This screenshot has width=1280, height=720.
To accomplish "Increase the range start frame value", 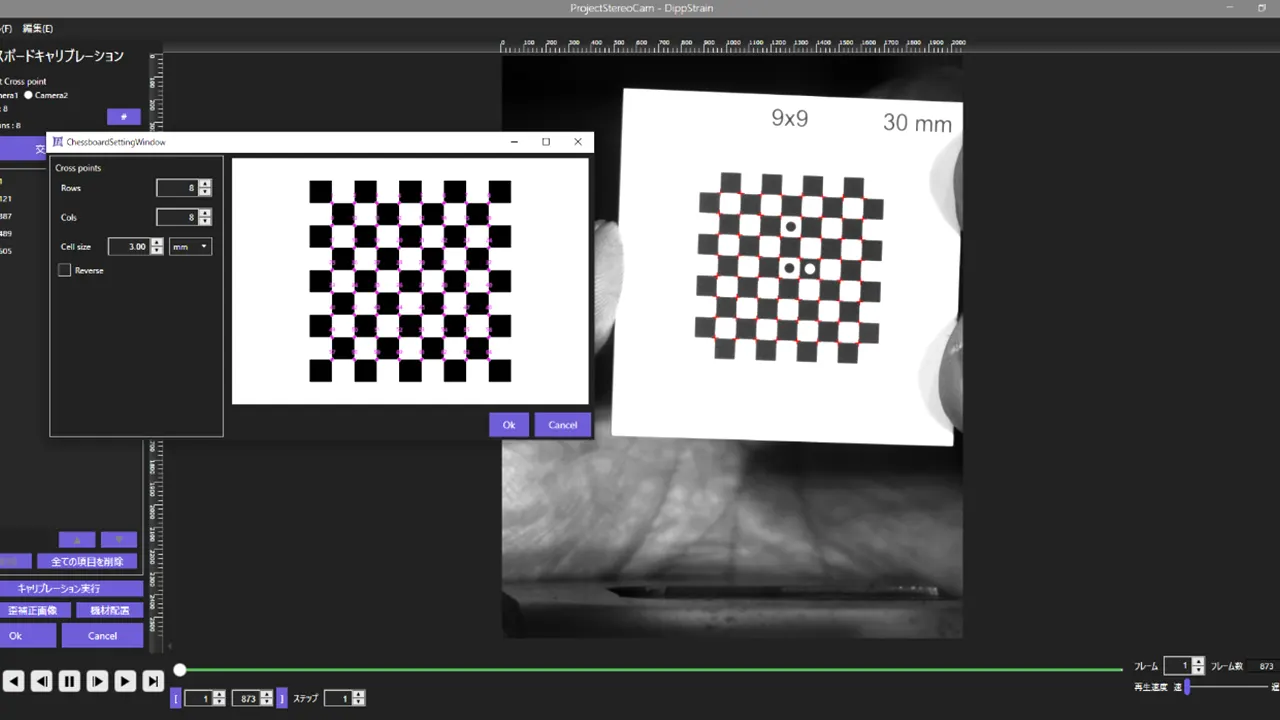I will coord(219,694).
